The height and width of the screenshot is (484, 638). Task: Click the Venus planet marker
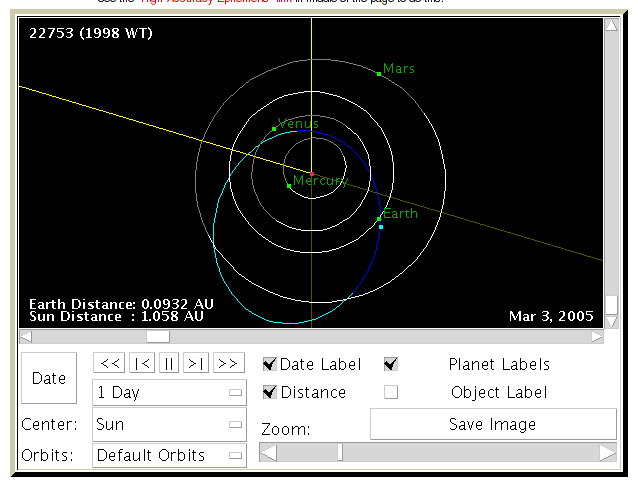tap(274, 129)
